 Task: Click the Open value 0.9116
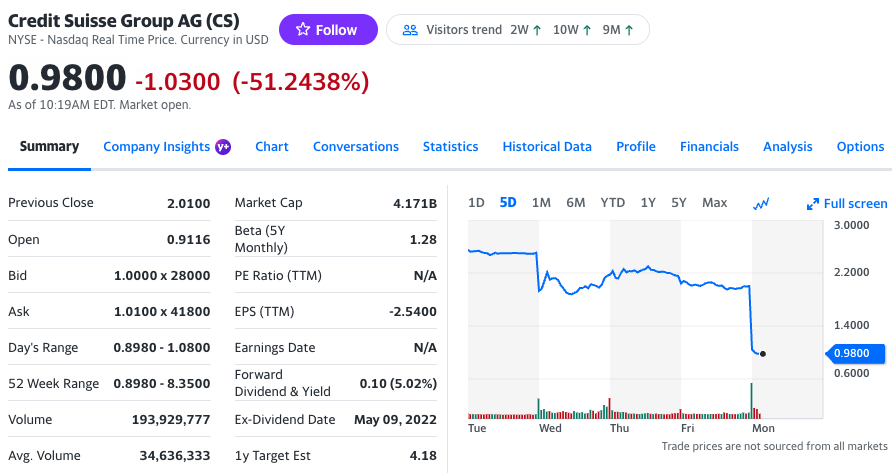tap(188, 240)
